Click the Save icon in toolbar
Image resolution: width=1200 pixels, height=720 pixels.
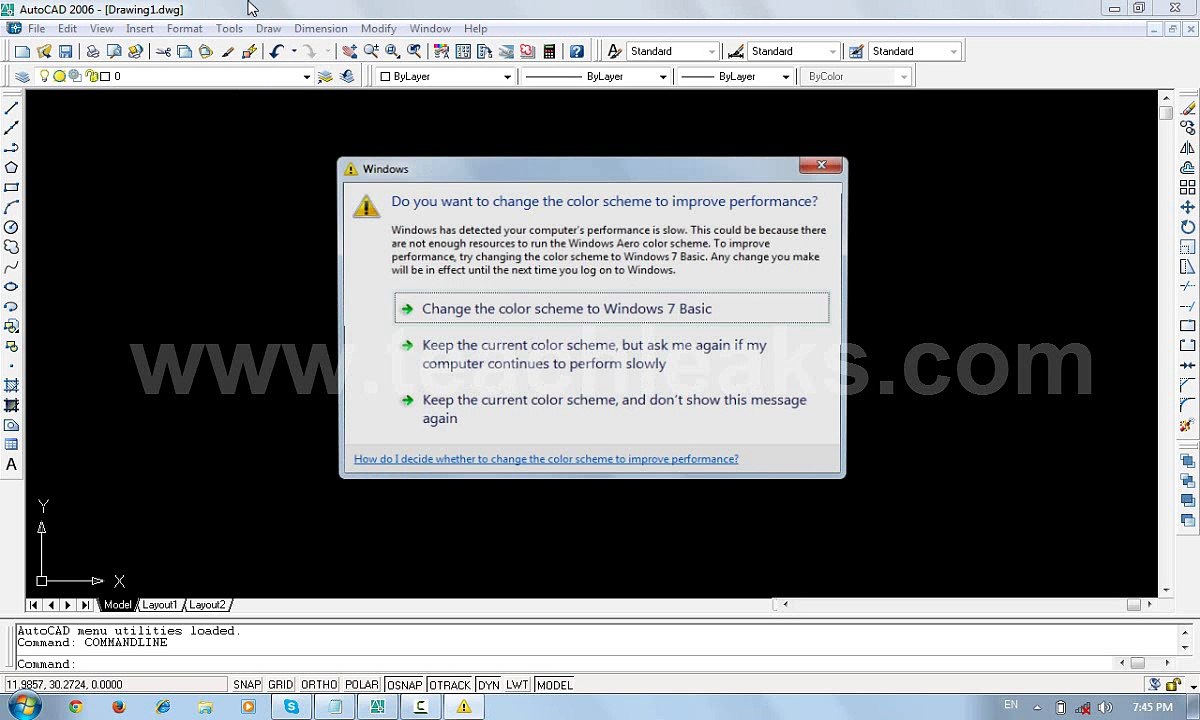65,51
